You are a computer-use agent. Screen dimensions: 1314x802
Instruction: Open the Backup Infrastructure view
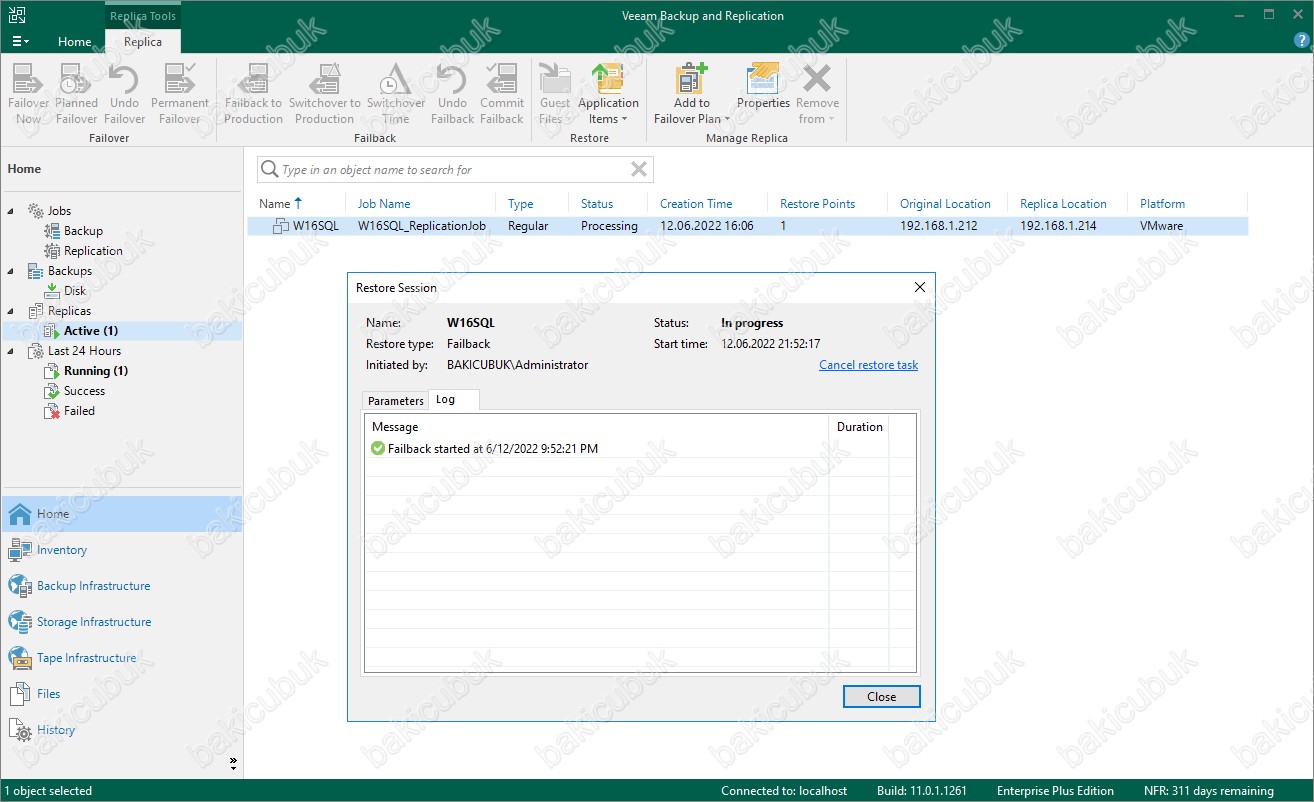click(x=121, y=586)
